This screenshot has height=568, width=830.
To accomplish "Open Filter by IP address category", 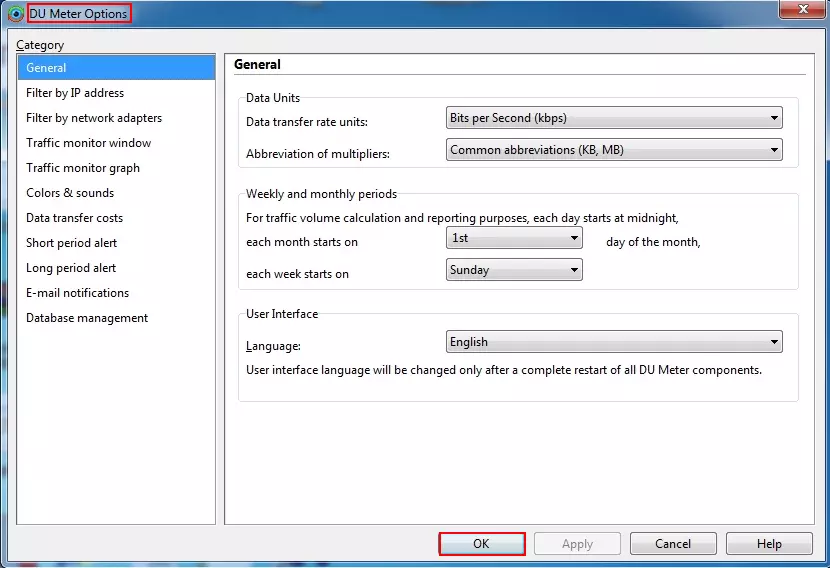I will click(116, 93).
